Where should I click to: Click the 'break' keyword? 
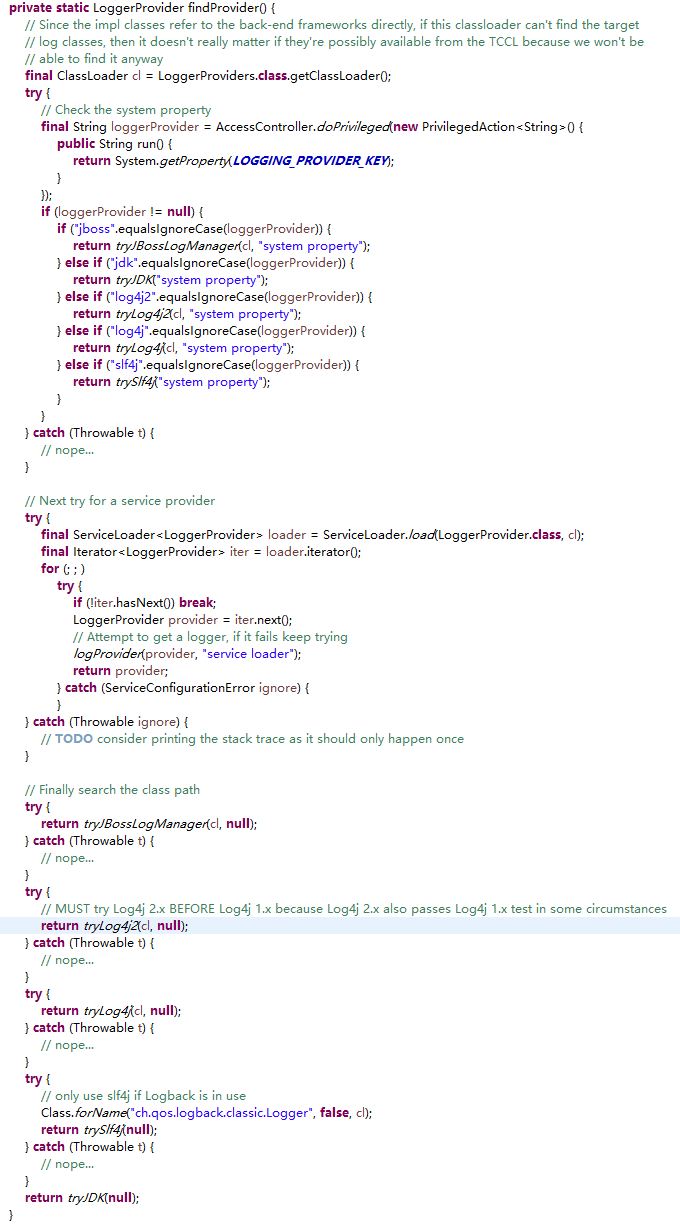pyautogui.click(x=196, y=603)
